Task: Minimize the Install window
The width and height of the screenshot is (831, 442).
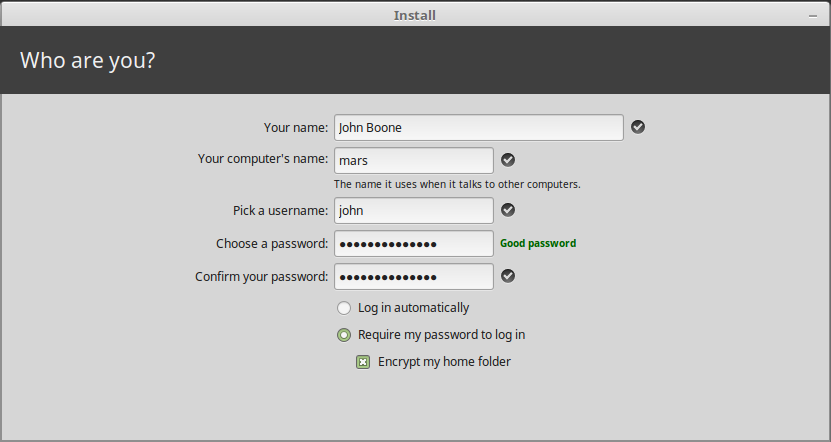Action: coord(813,16)
